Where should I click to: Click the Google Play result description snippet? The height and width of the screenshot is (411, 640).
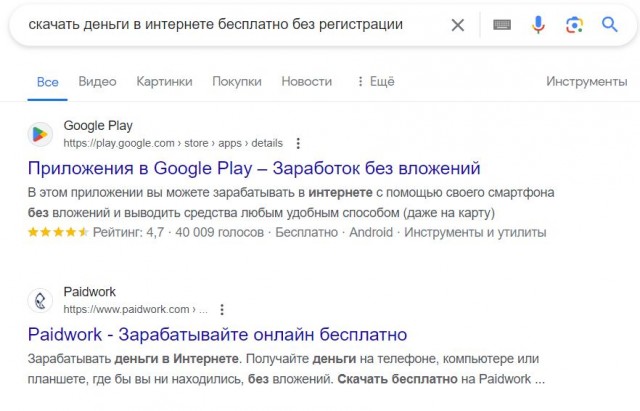coord(291,202)
